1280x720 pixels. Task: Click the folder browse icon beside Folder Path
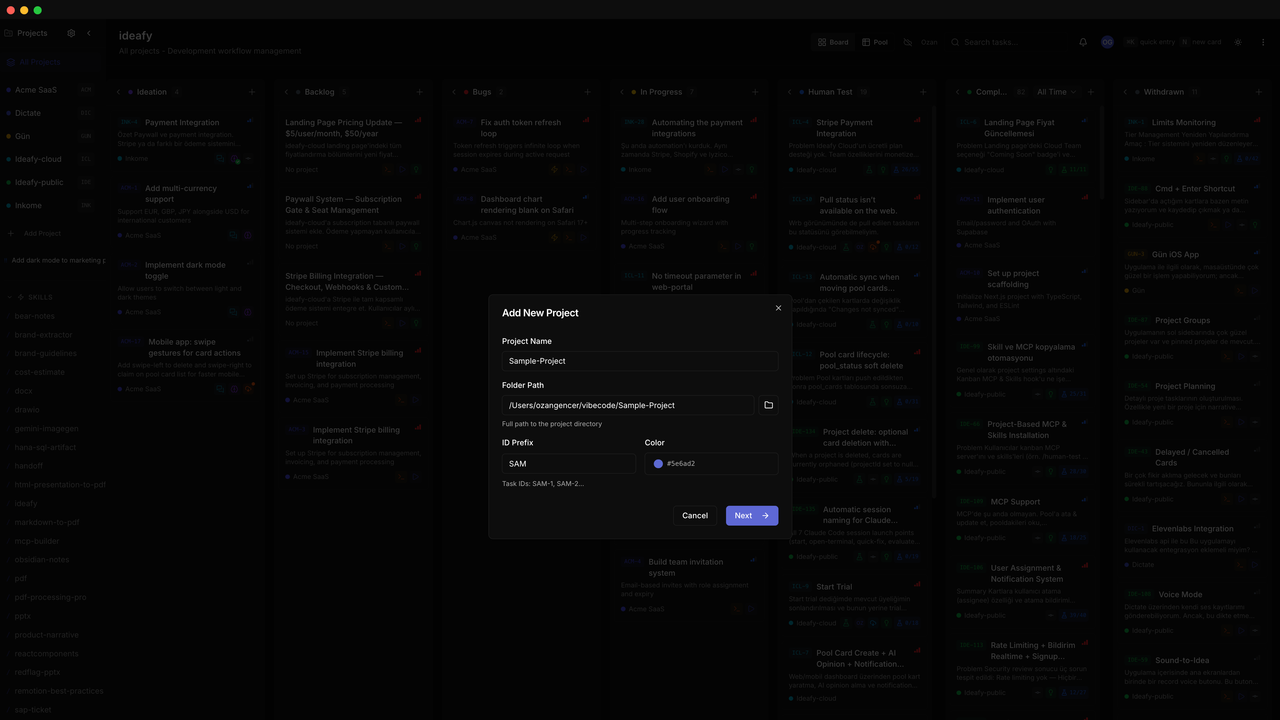point(768,405)
